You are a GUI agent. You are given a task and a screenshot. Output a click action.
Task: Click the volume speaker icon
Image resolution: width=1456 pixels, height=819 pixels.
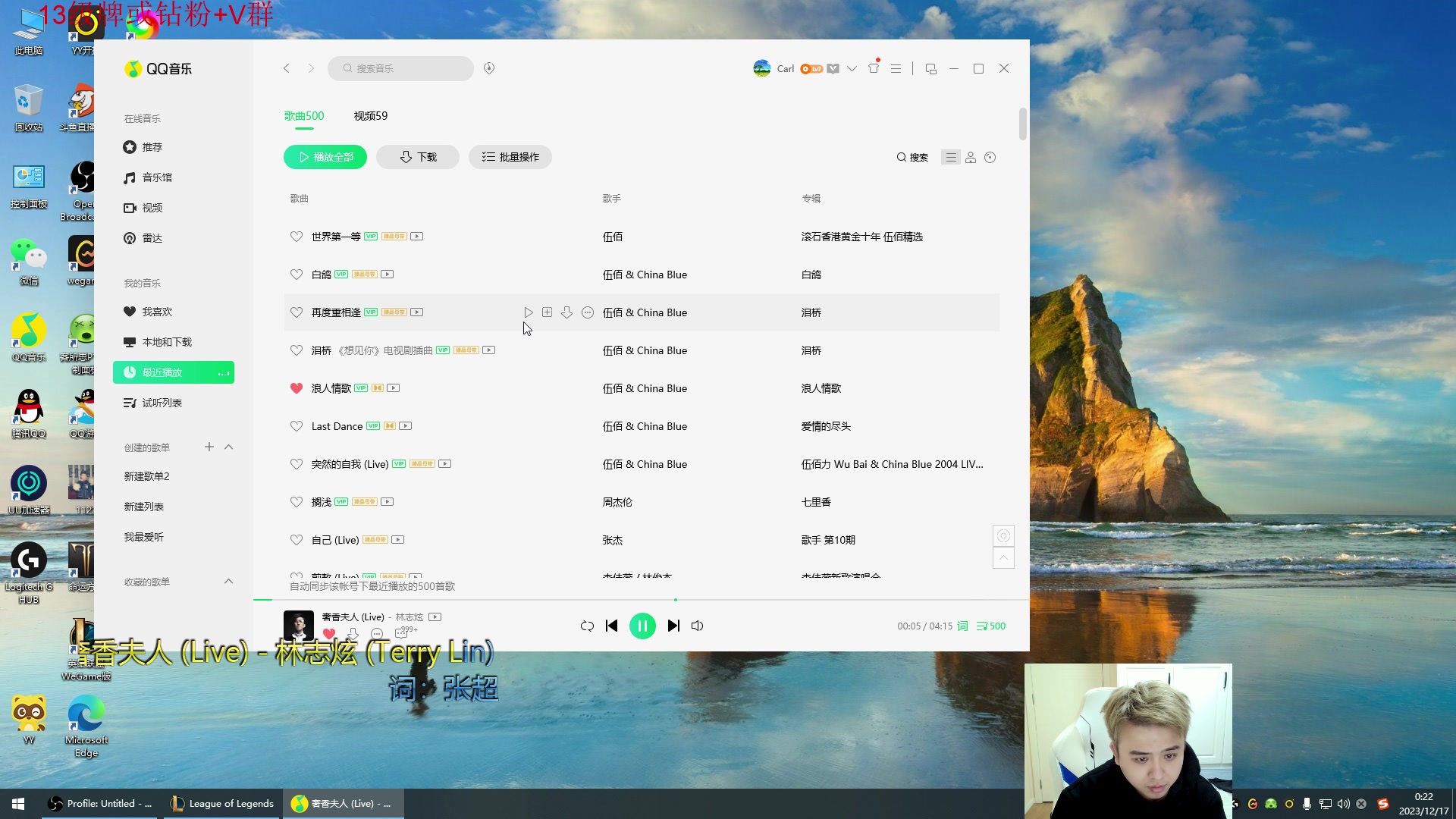click(x=698, y=626)
